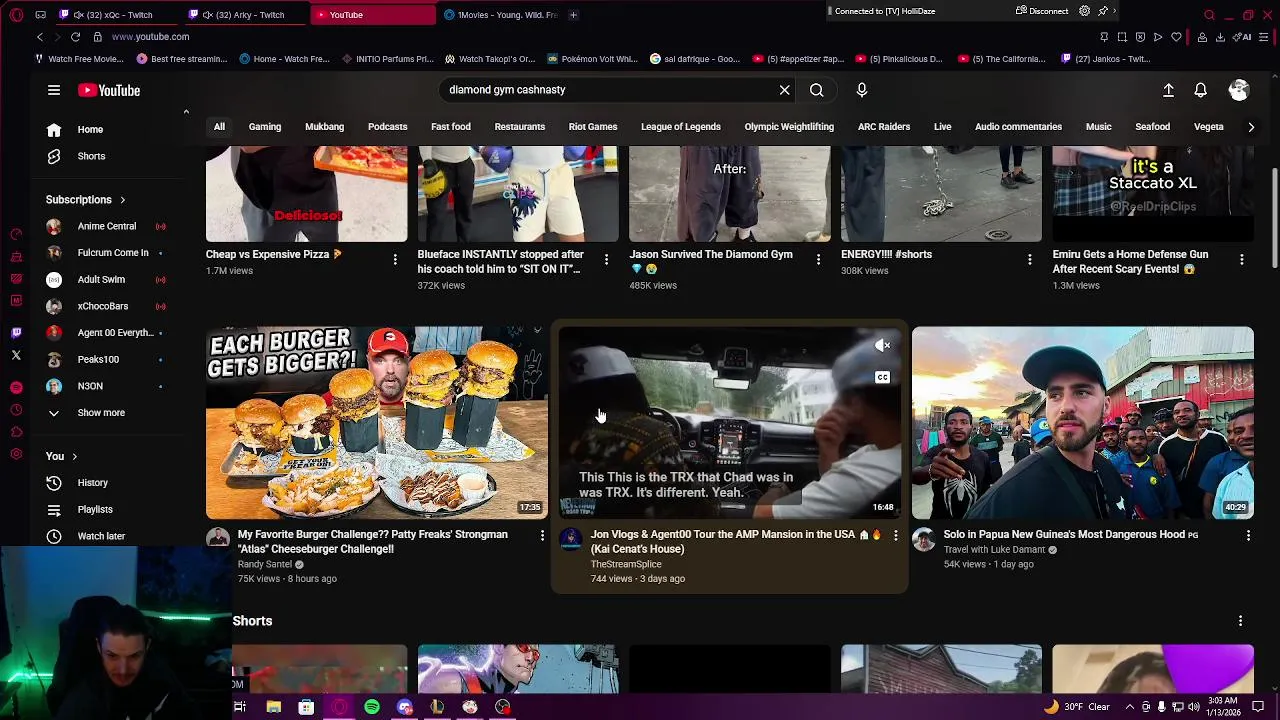The height and width of the screenshot is (720, 1280).
Task: Select the Mukbang filter chip
Action: coord(324,127)
